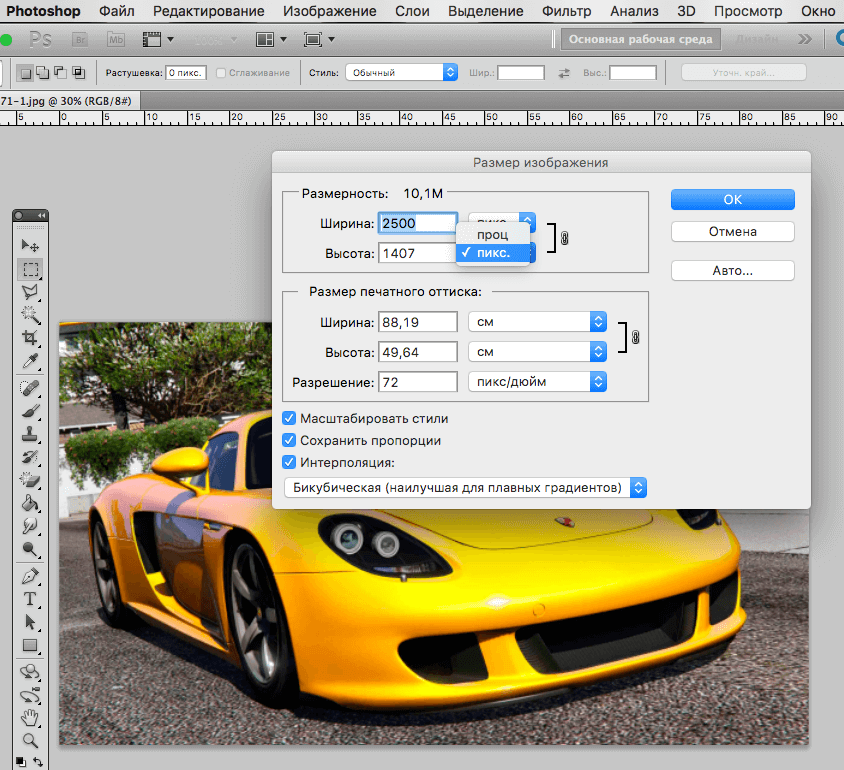The width and height of the screenshot is (844, 770).
Task: Select the Rectangular Marquee tool
Action: pyautogui.click(x=31, y=269)
